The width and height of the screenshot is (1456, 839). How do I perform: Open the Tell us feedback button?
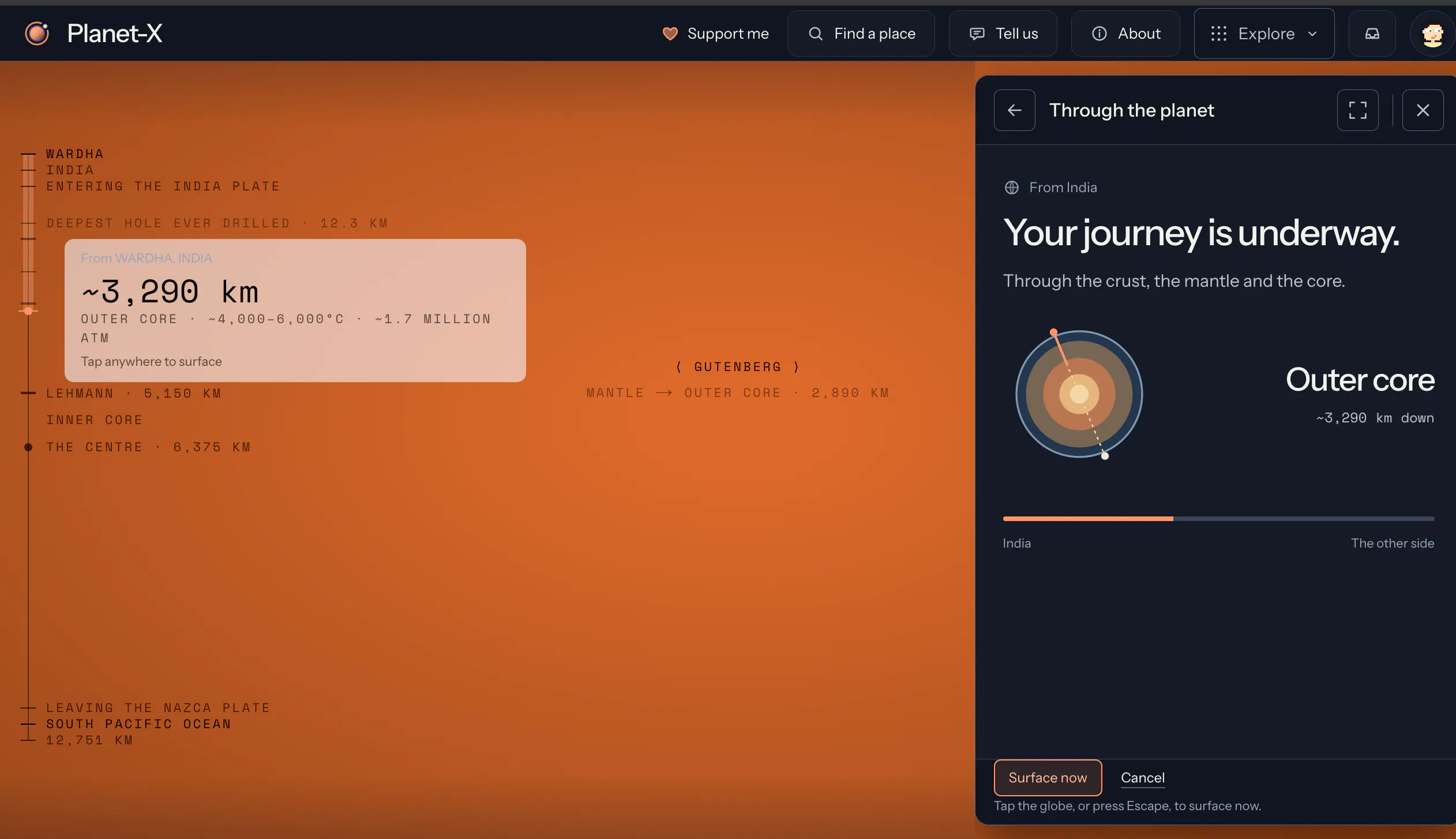pyautogui.click(x=1003, y=33)
